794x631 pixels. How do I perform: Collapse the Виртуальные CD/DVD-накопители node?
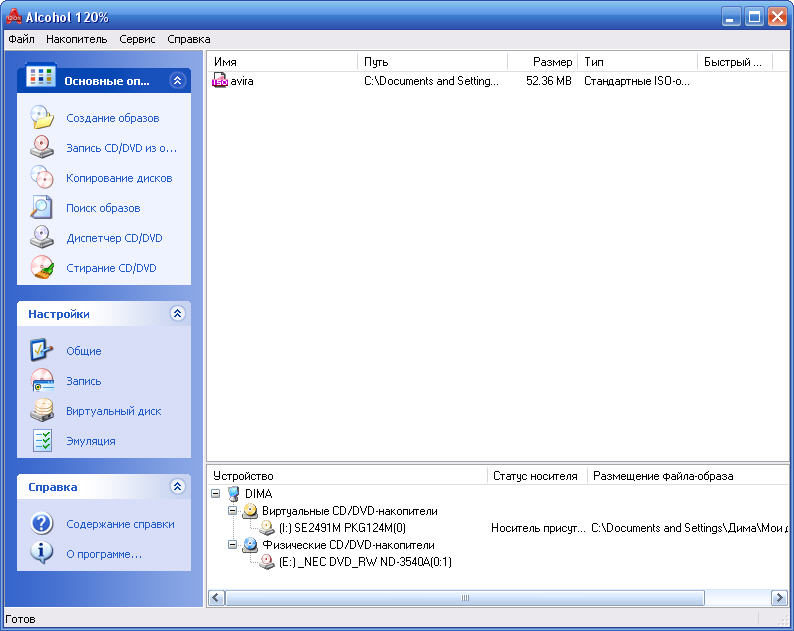pos(232,510)
